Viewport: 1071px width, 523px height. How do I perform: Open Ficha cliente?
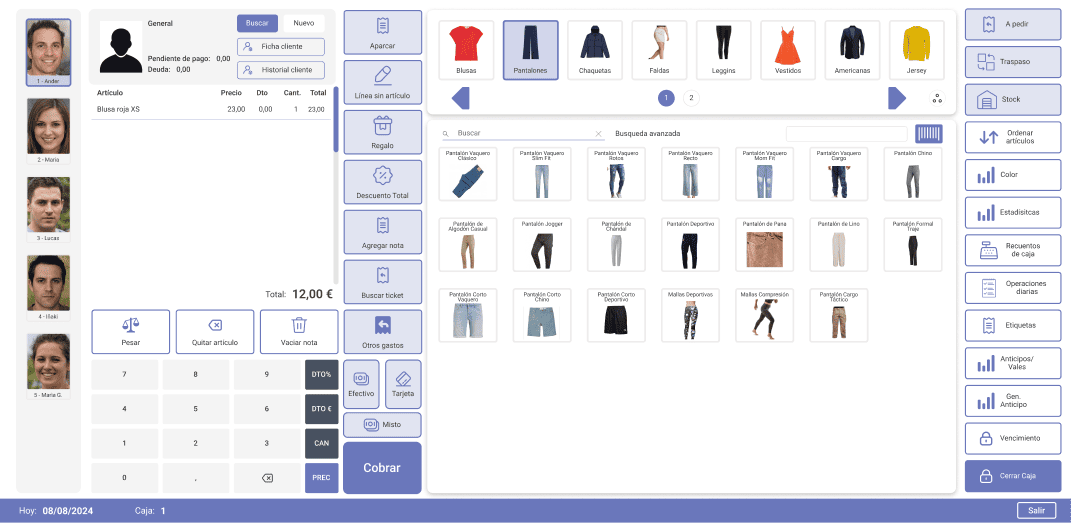281,46
